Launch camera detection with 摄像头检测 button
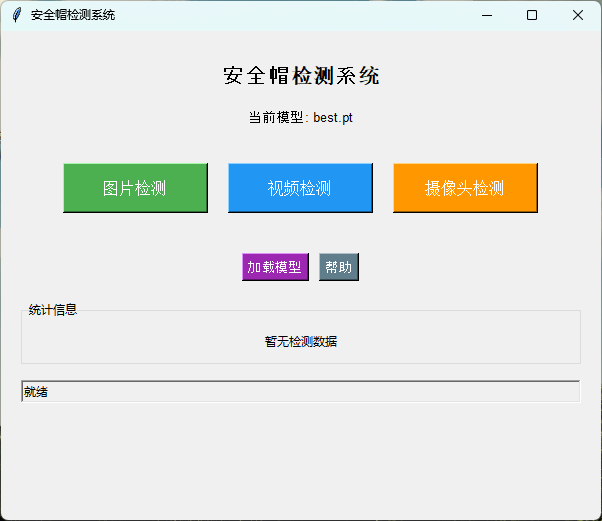Screen dimensions: 602x521 pos(465,188)
